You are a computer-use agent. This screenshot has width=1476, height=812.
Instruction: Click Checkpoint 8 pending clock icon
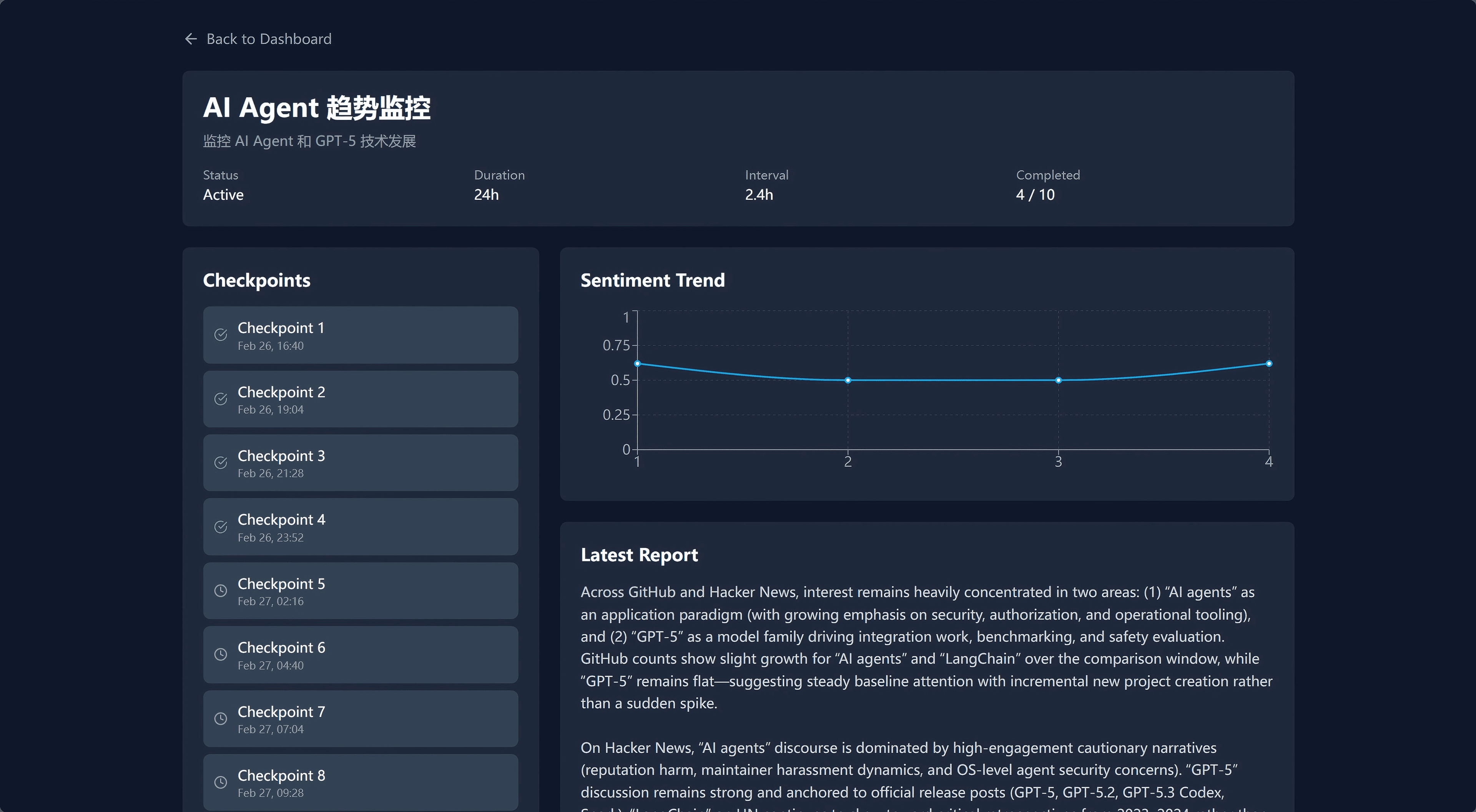[x=221, y=783]
